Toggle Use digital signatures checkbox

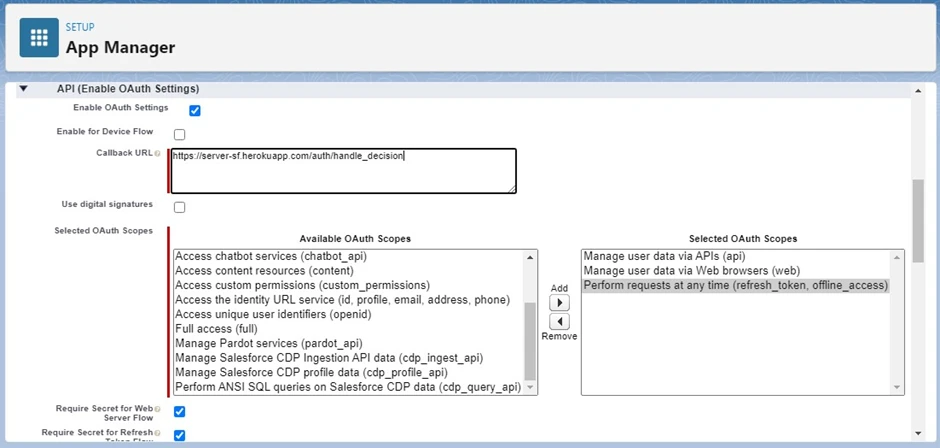180,208
